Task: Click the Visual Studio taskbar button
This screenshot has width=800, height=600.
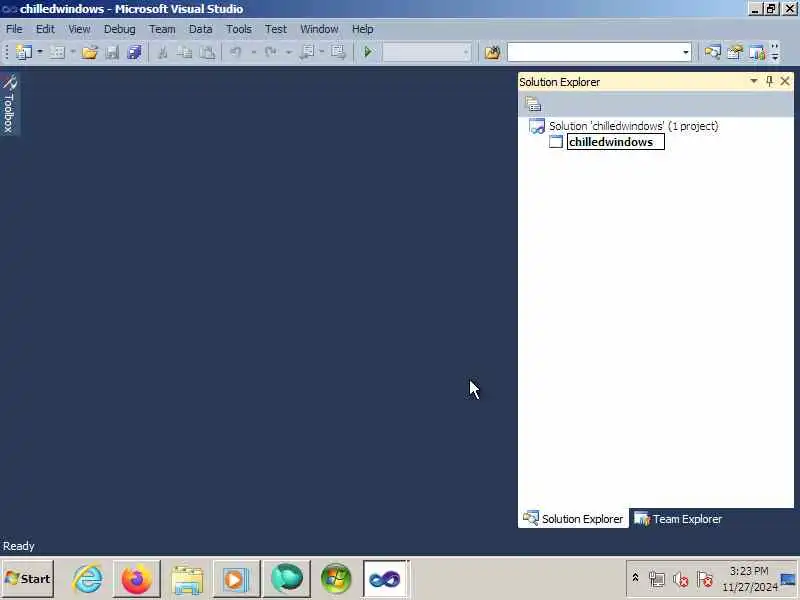Action: (386, 579)
